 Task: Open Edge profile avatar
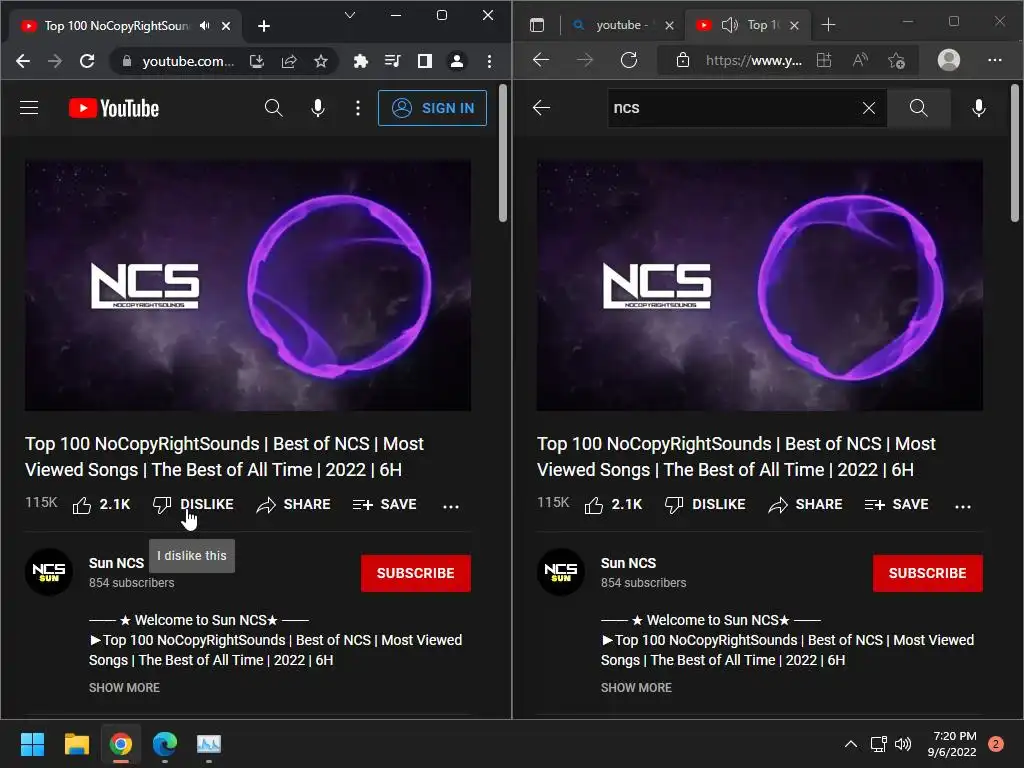(949, 60)
